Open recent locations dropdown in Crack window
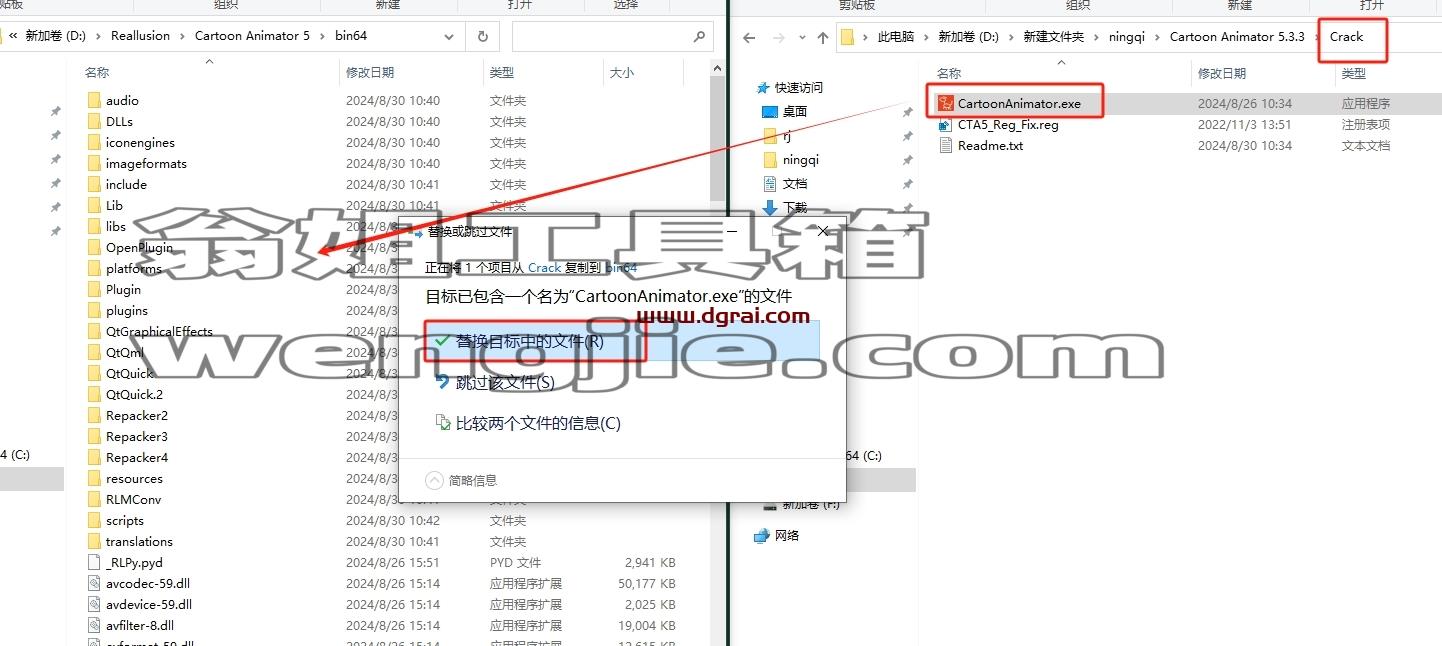1442x646 pixels. pyautogui.click(x=802, y=38)
